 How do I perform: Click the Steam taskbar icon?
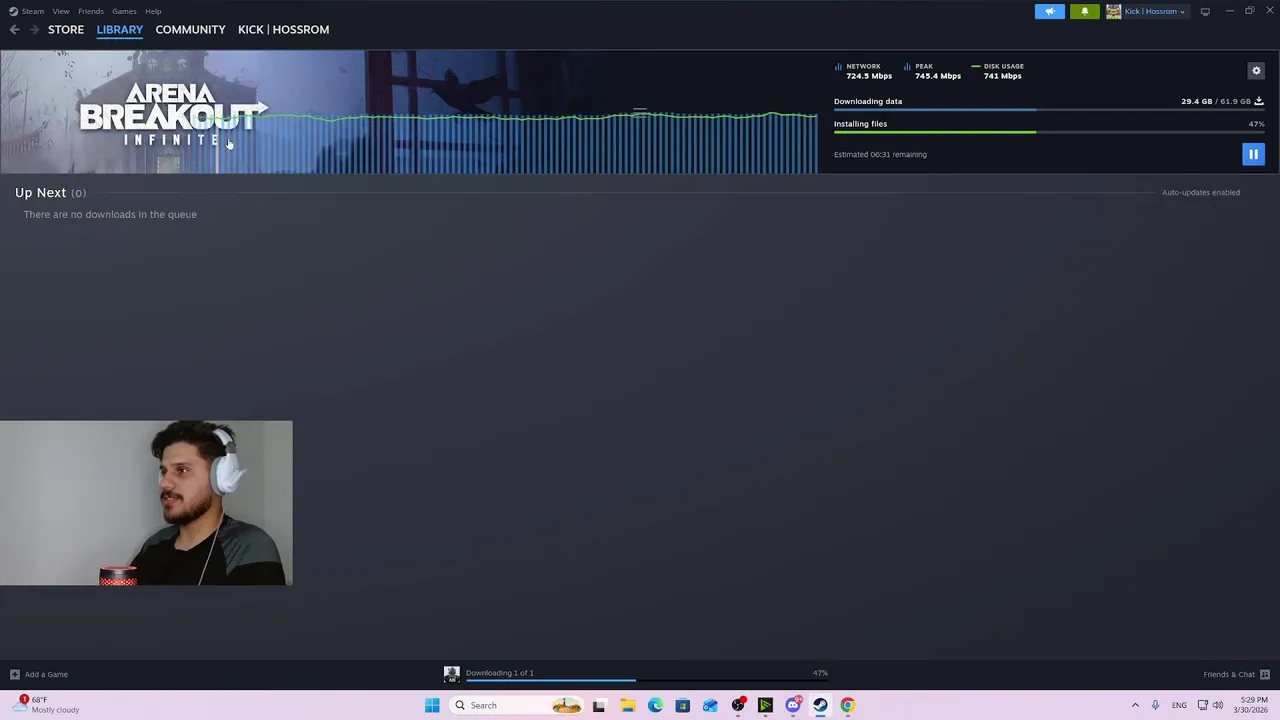(820, 705)
